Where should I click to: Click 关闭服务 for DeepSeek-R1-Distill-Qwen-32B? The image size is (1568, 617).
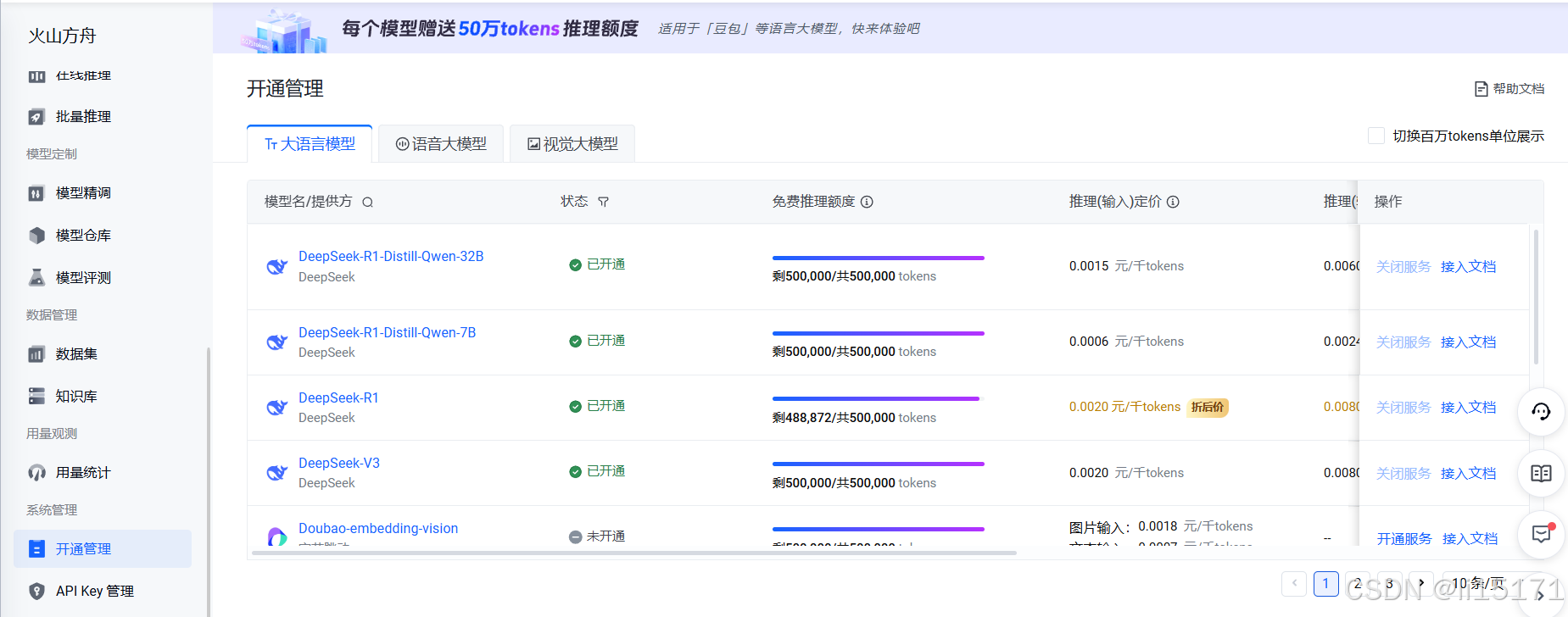[x=1403, y=267]
